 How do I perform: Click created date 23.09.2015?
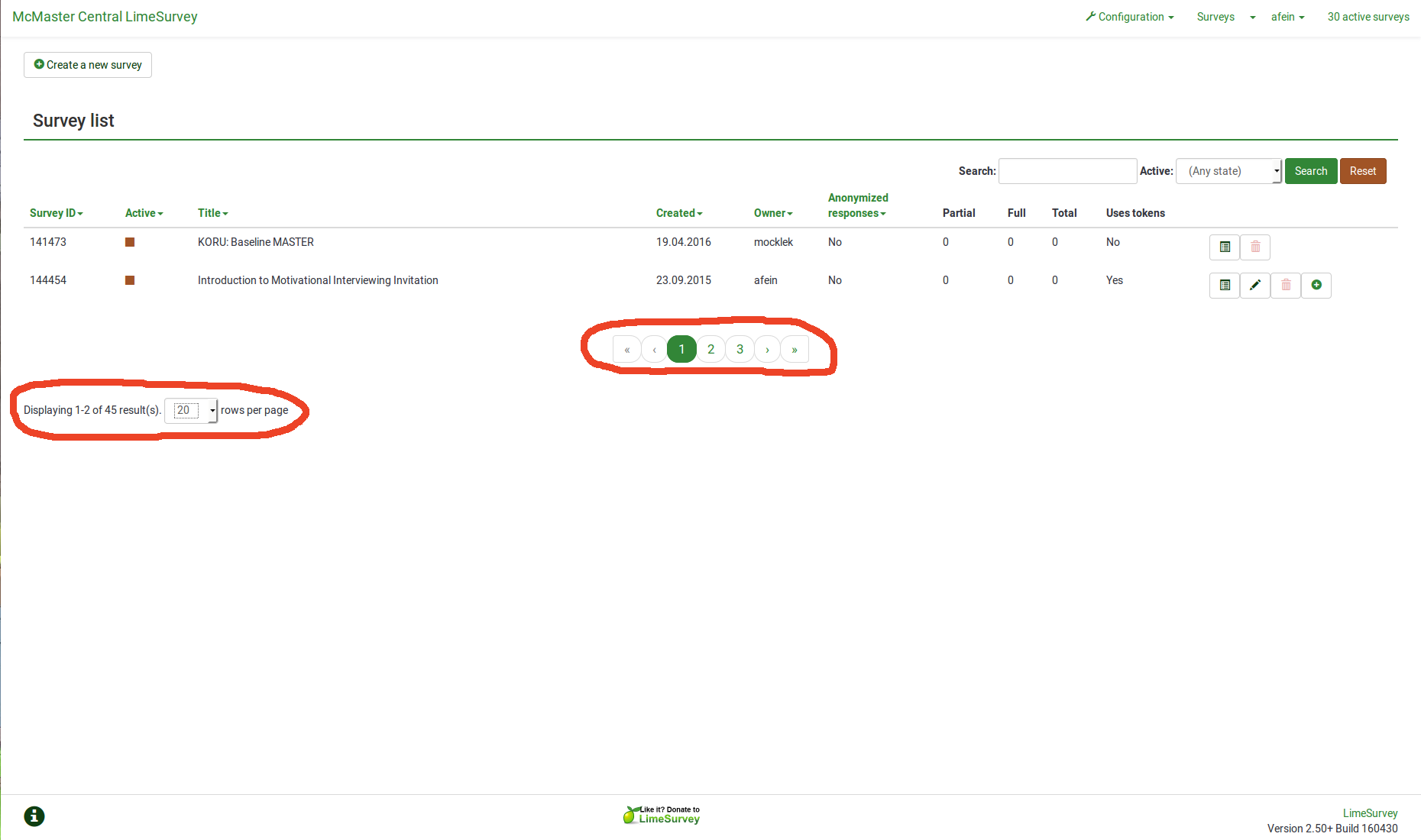click(684, 280)
